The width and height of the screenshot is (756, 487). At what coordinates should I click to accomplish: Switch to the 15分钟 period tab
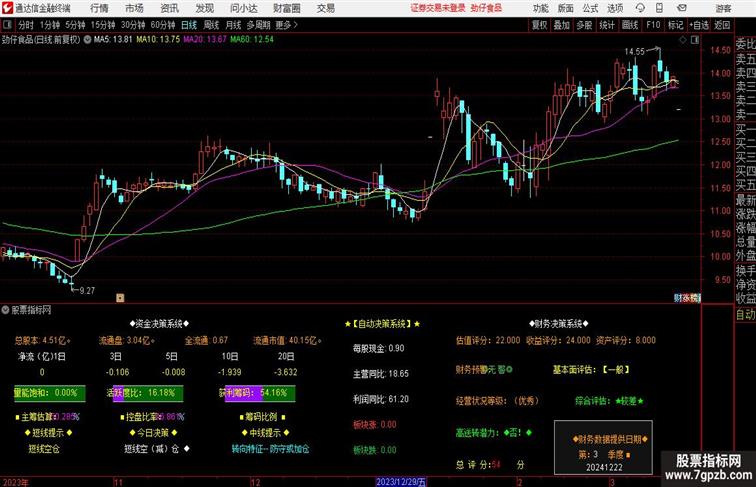[103, 25]
